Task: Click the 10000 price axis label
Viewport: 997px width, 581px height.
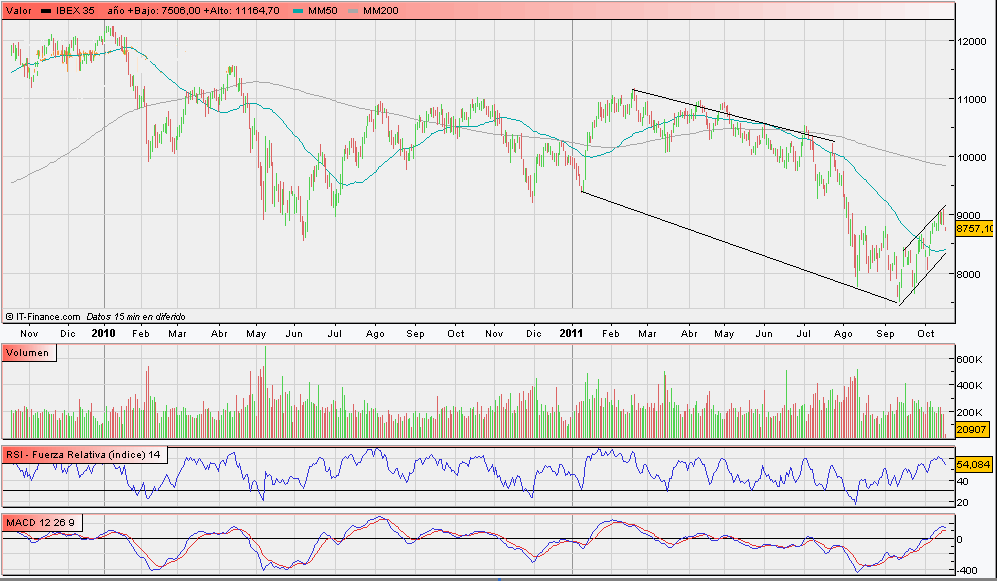Action: 972,158
